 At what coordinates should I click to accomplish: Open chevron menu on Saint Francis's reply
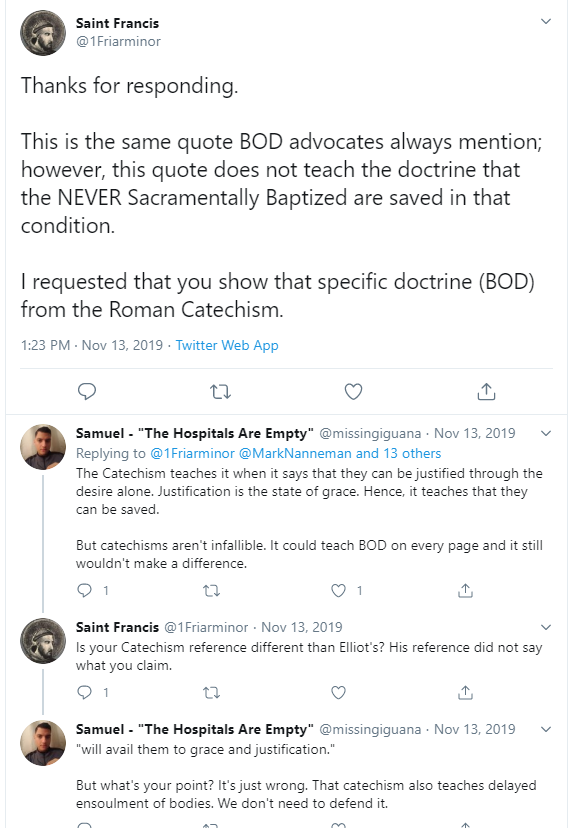546,627
